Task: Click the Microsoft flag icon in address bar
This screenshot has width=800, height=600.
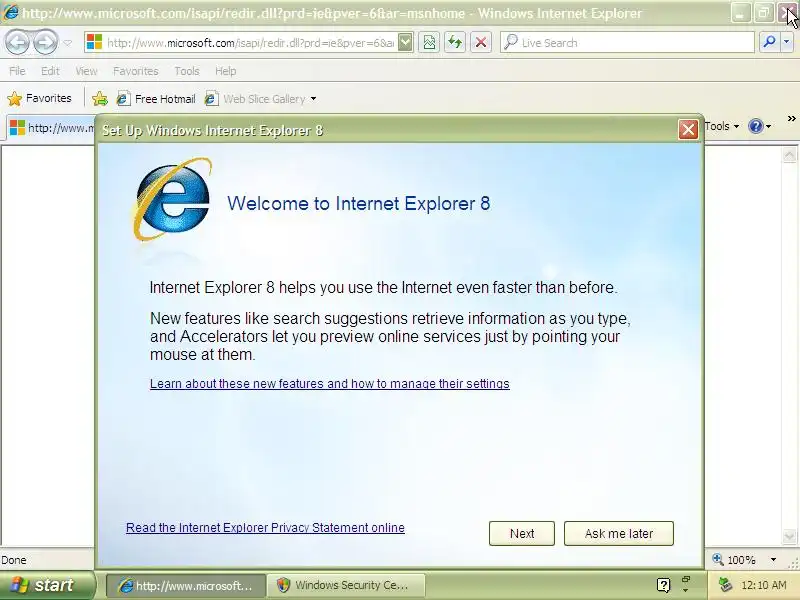Action: click(94, 42)
